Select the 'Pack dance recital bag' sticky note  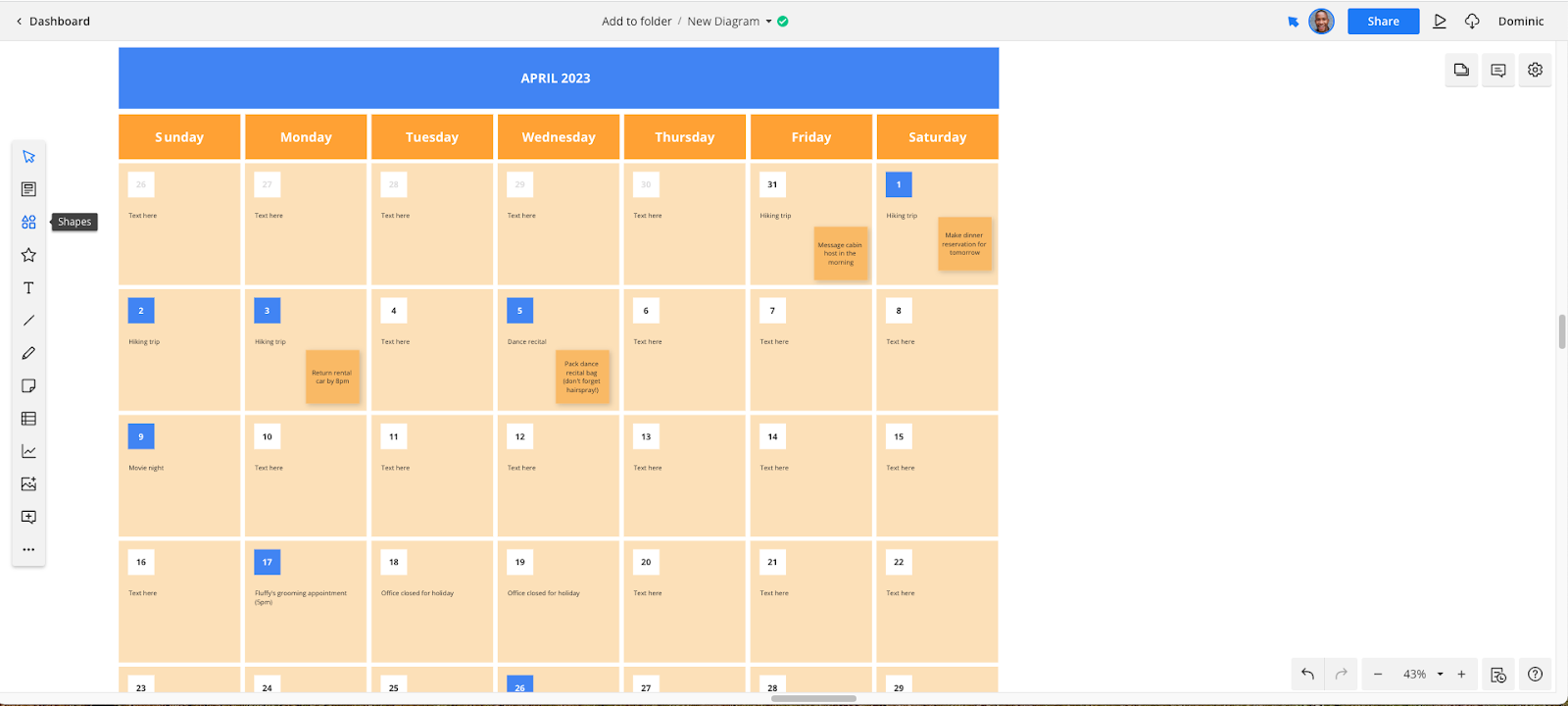582,378
